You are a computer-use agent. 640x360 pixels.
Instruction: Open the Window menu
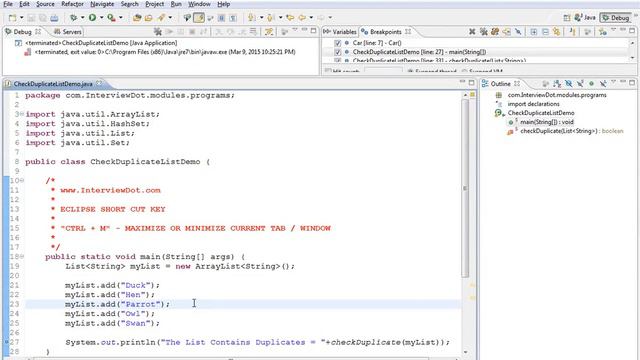coord(199,4)
